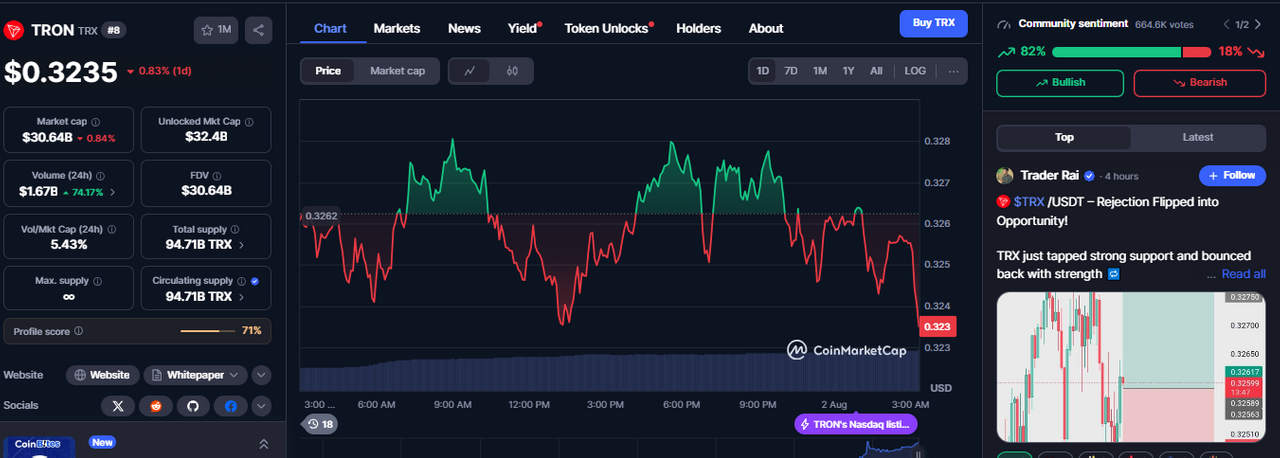The height and width of the screenshot is (458, 1280).
Task: Switch feed to the Top tab
Action: point(1064,137)
